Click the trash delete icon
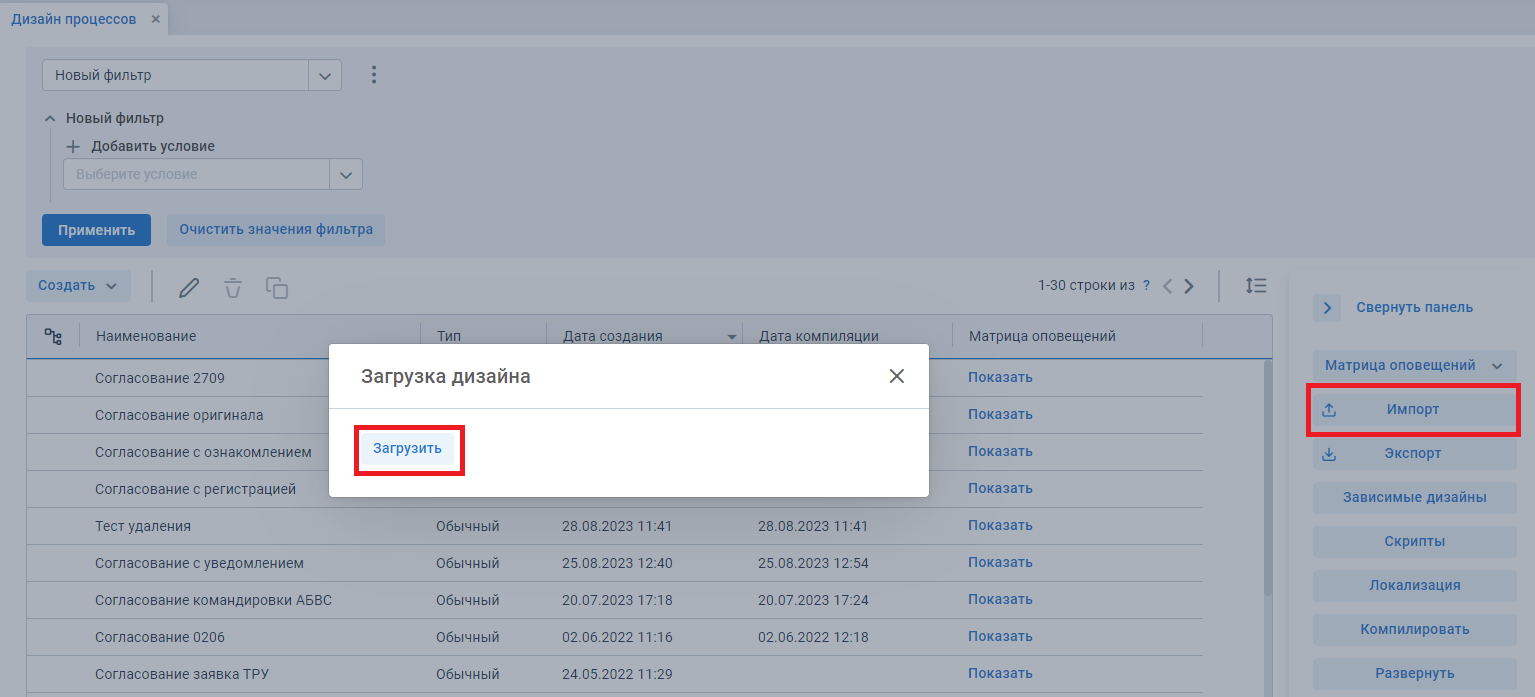Screen dimensions: 1535x697 click(x=233, y=288)
